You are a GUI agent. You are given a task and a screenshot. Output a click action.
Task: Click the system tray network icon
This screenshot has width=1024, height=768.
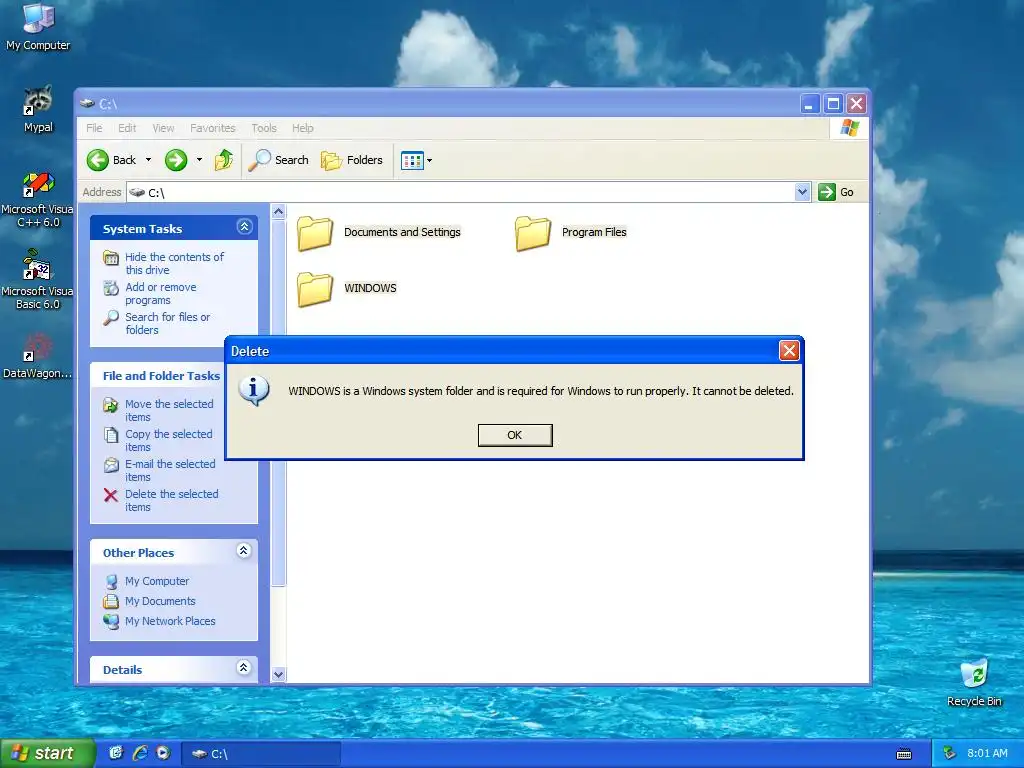click(950, 753)
